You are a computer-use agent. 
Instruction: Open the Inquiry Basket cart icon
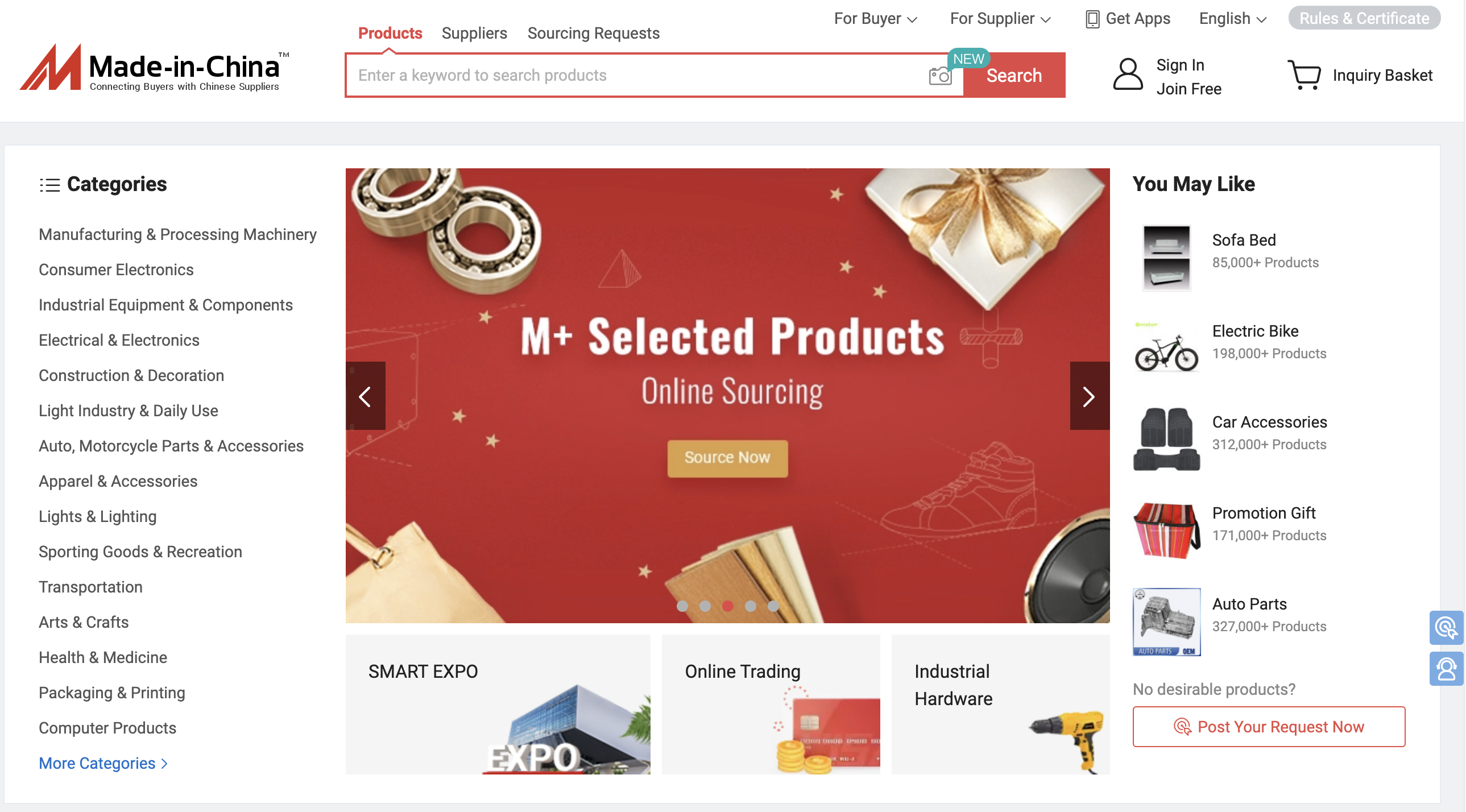point(1304,75)
